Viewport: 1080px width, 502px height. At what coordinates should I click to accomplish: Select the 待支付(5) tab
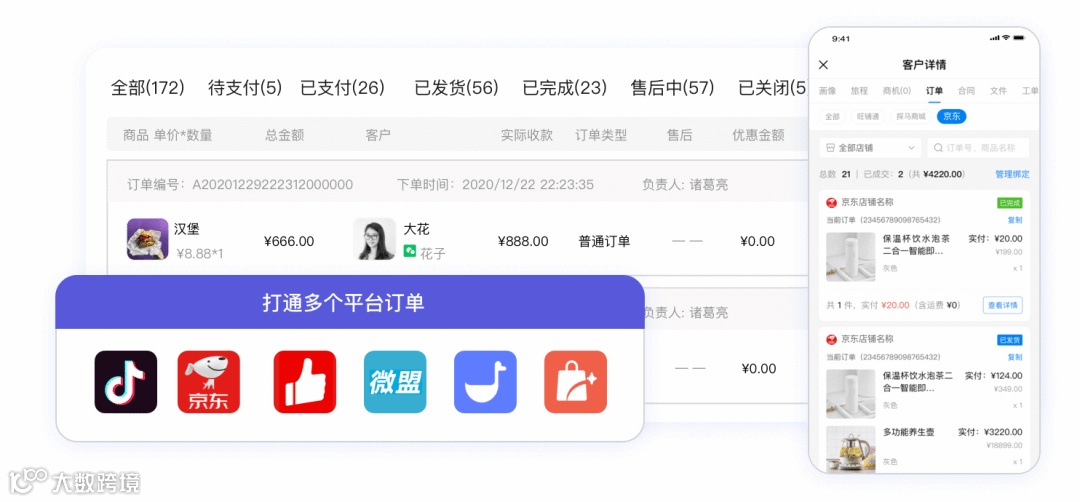(x=245, y=88)
